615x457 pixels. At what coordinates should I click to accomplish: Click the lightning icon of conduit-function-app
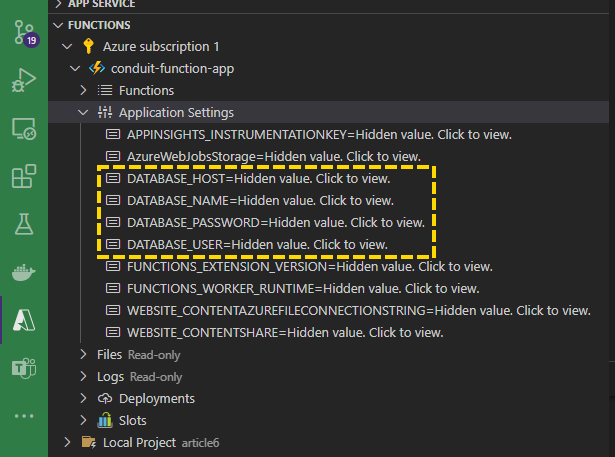coord(96,68)
